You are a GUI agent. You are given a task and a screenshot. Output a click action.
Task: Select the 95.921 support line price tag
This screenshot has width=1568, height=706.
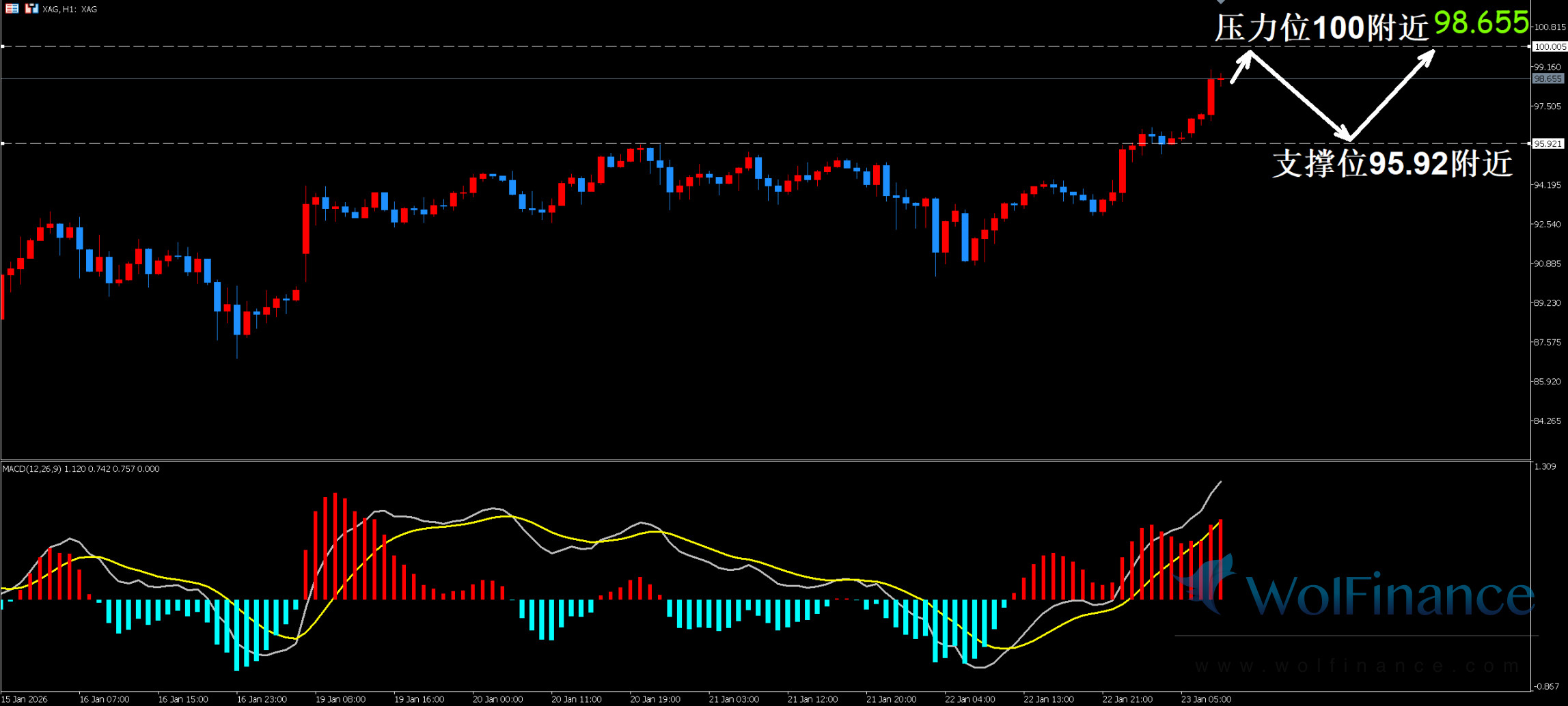pyautogui.click(x=1548, y=143)
